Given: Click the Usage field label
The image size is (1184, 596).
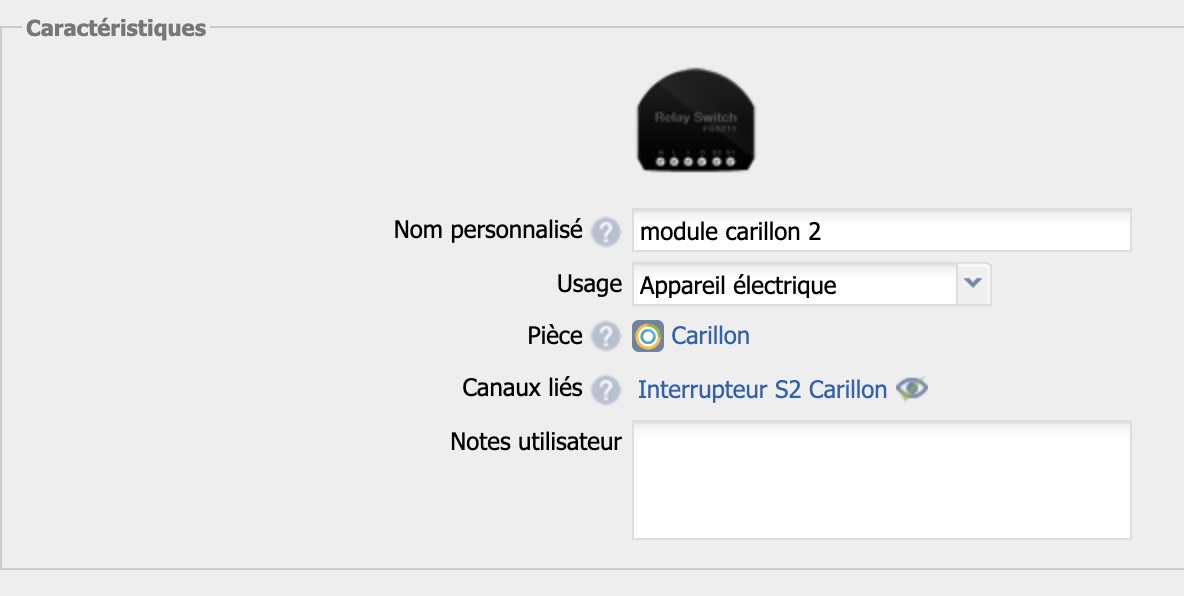Looking at the screenshot, I should click(x=589, y=284).
